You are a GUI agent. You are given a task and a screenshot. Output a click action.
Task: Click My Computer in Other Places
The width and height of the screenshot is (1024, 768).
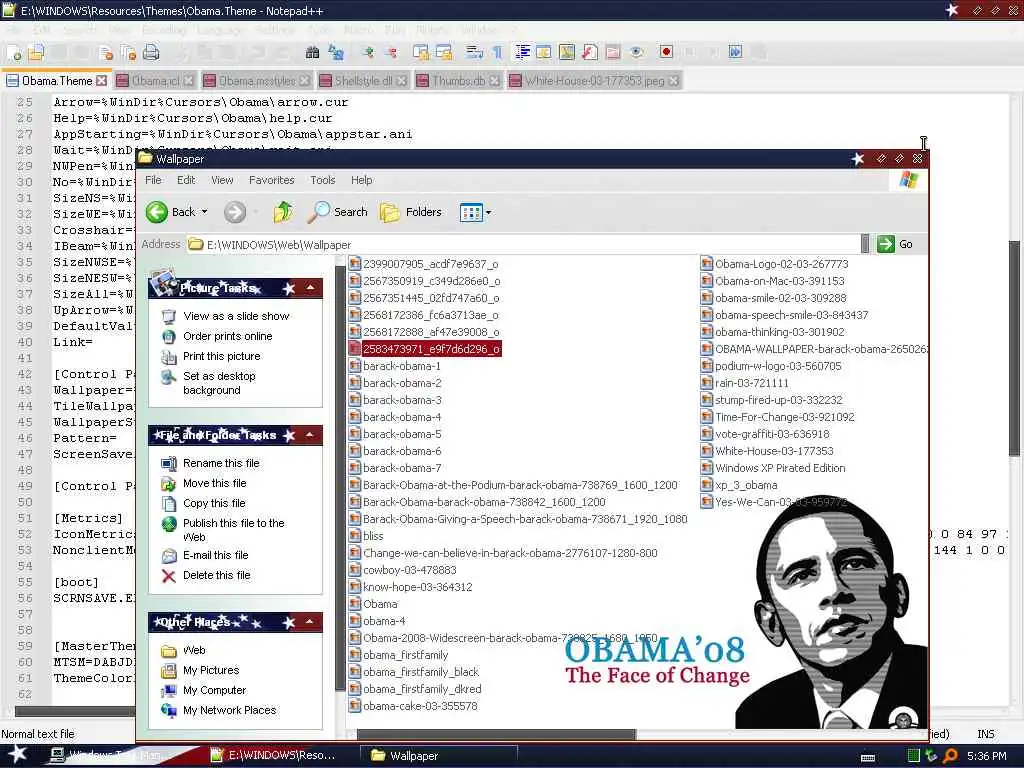214,690
